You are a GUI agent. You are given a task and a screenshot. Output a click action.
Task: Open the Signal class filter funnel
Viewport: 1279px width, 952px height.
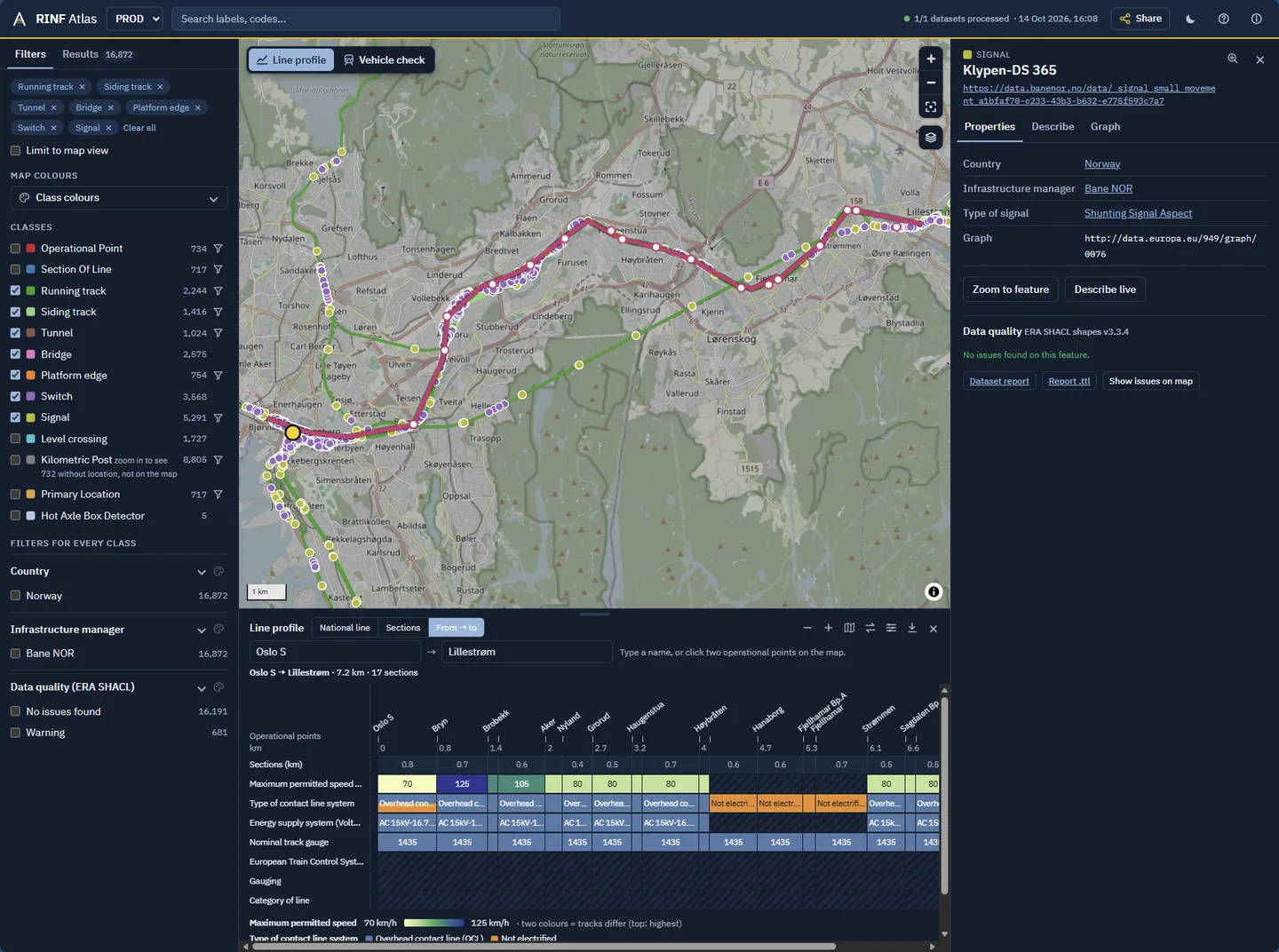coord(218,417)
